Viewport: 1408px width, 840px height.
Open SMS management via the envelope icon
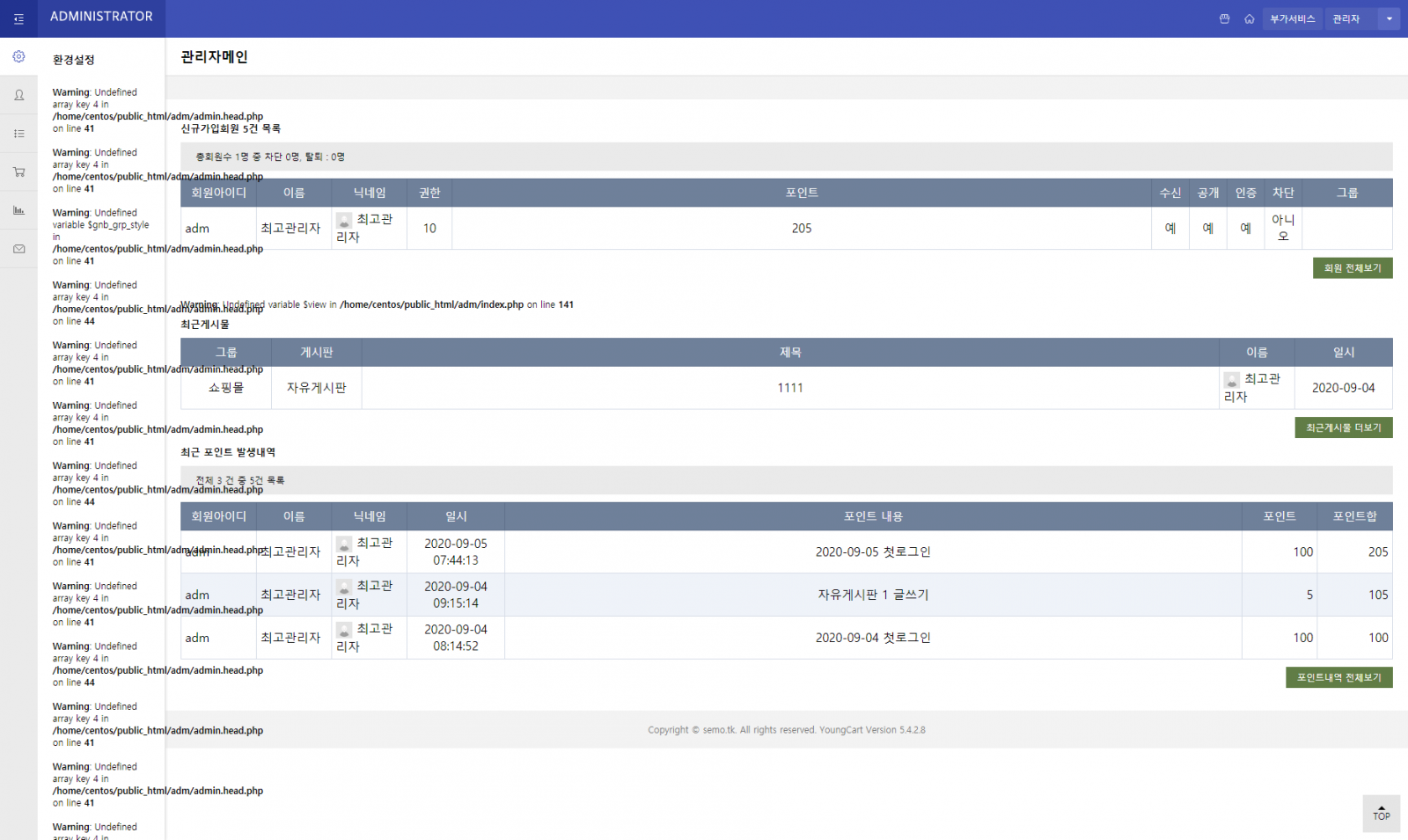(18, 249)
